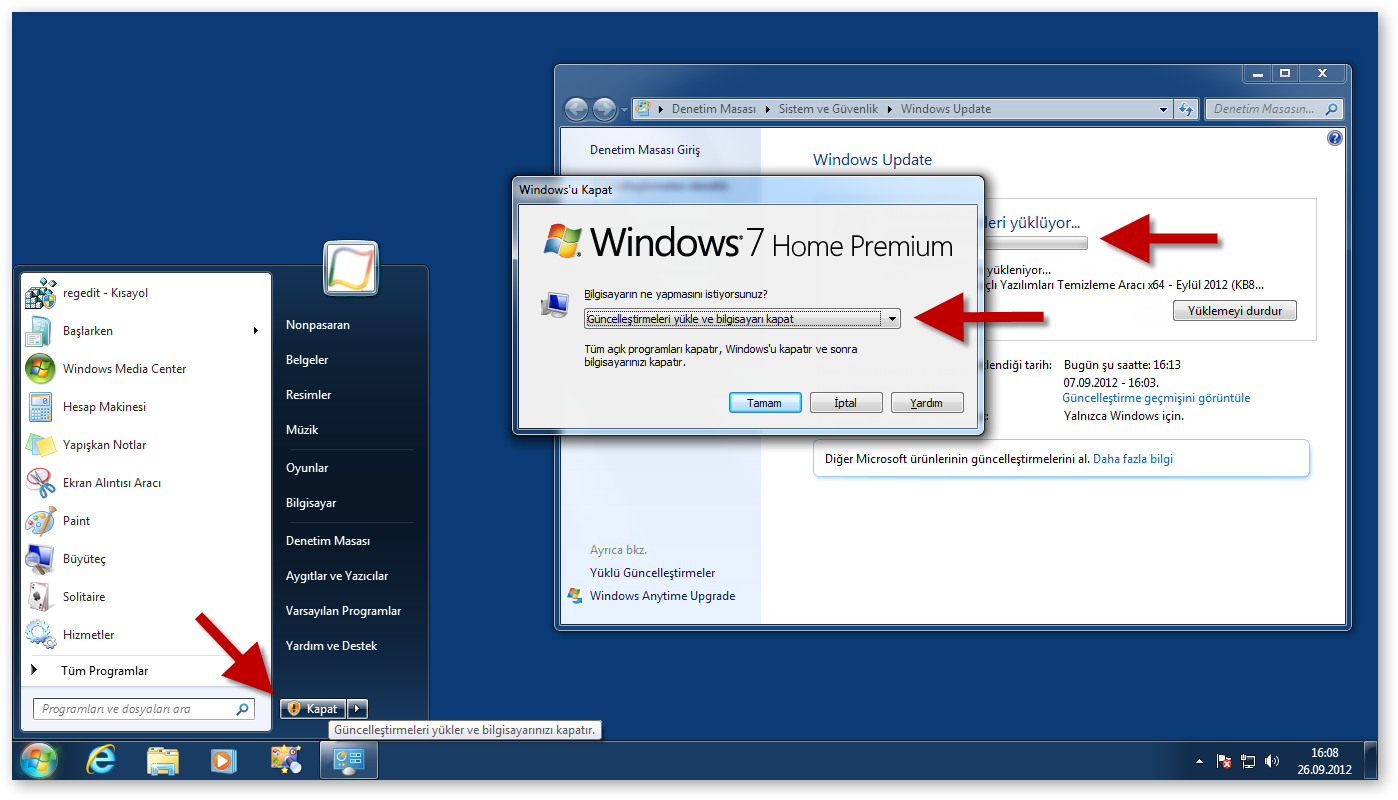Open Windows Anytime Upgrade link

tap(662, 596)
